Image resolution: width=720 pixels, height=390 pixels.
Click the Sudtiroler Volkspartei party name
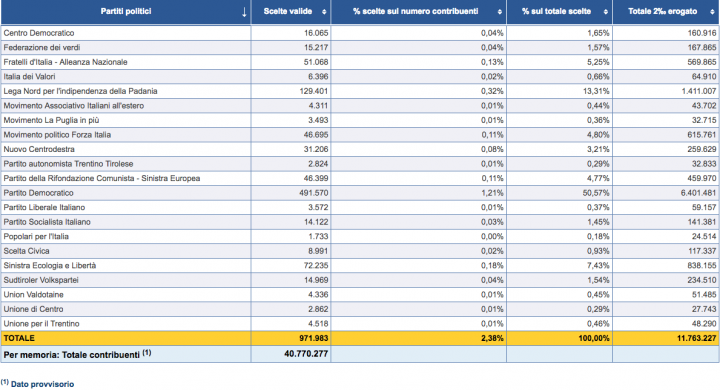point(41,280)
